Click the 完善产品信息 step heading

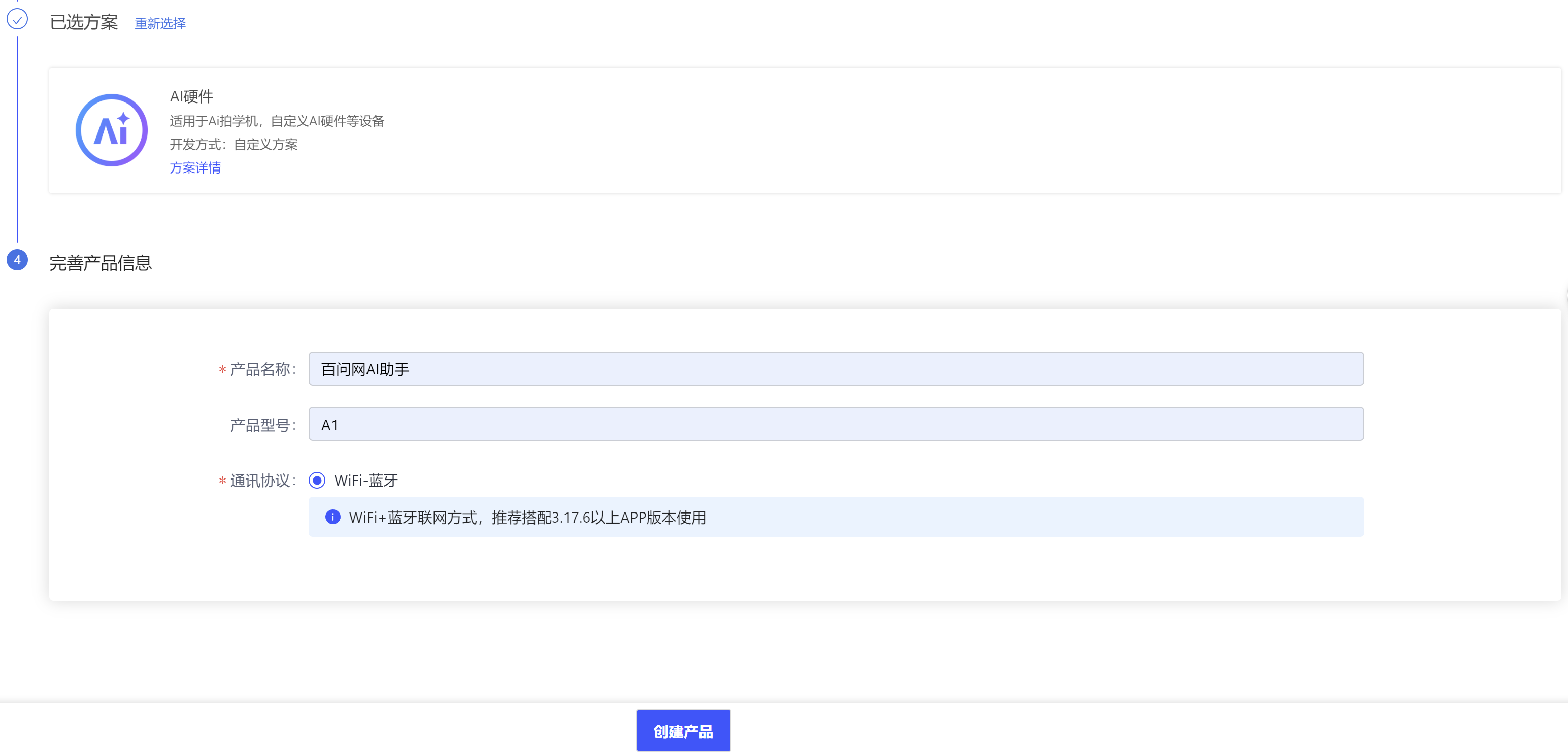point(101,263)
